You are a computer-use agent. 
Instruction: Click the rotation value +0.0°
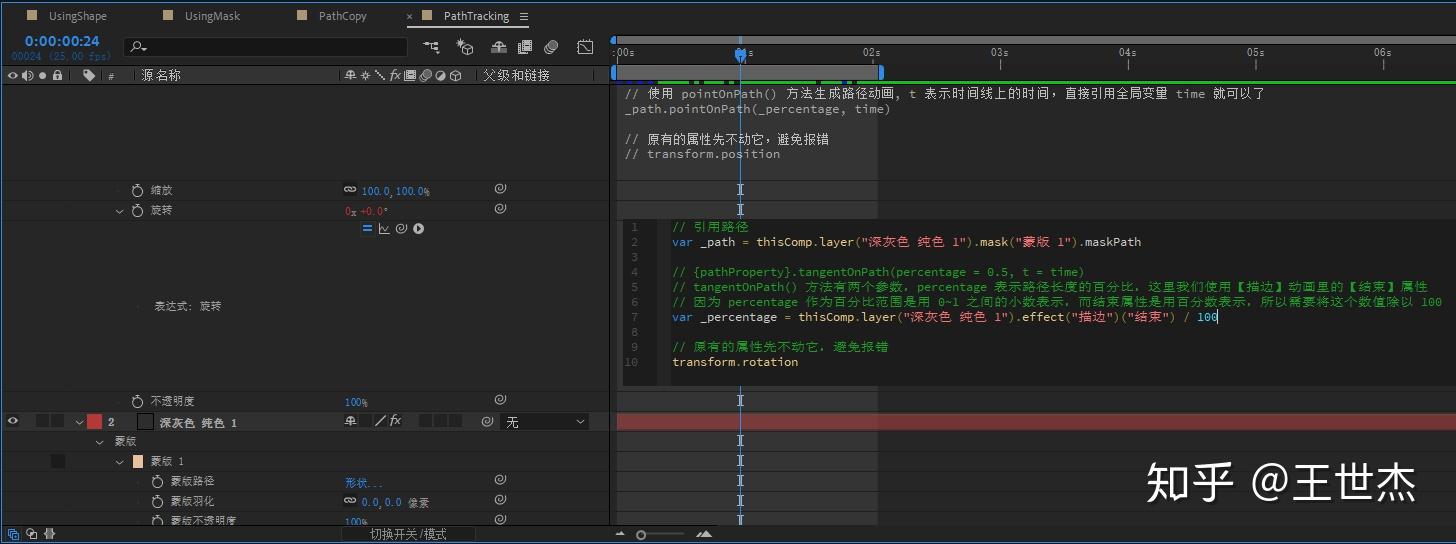coord(373,211)
